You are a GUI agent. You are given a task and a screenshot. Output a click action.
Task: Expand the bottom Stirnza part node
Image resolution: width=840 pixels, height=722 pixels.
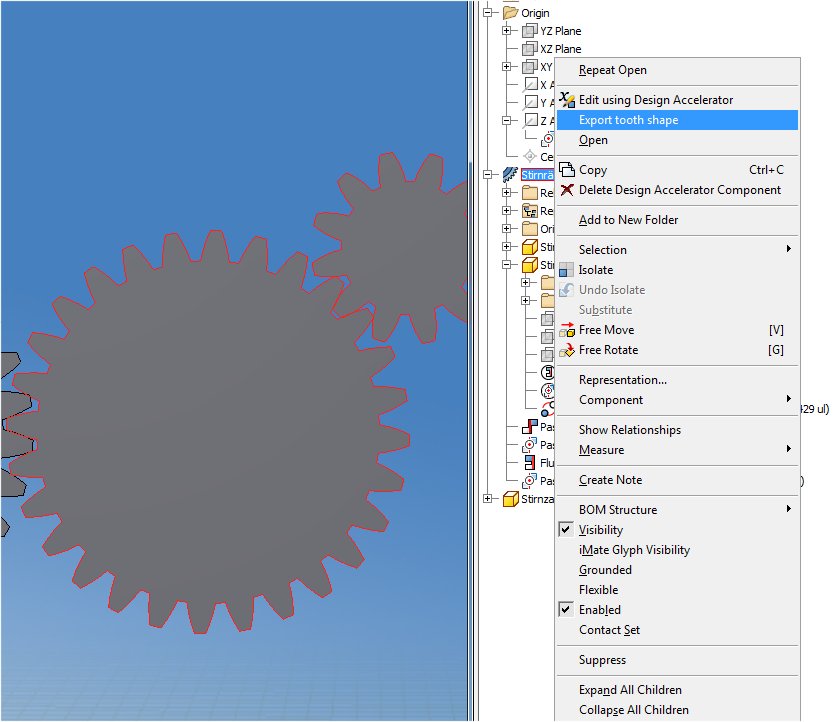488,499
